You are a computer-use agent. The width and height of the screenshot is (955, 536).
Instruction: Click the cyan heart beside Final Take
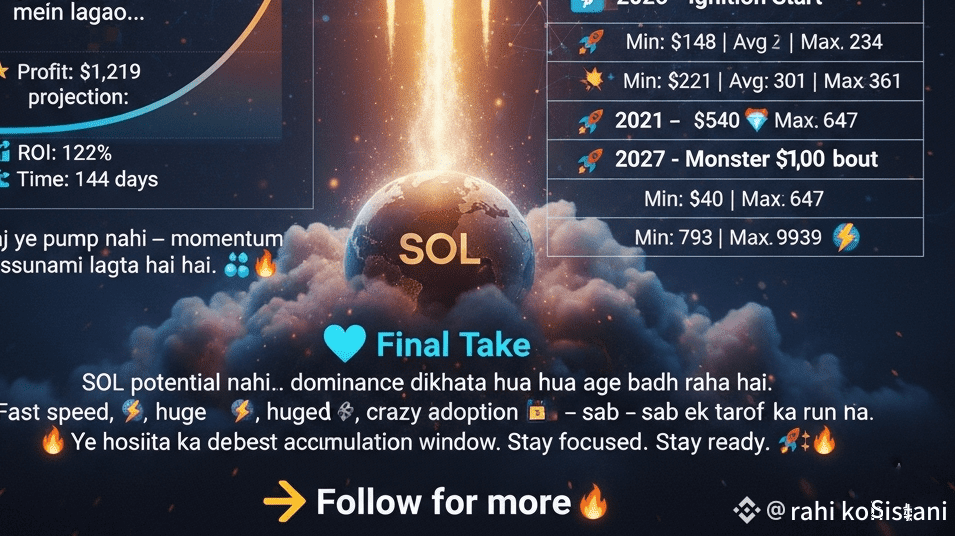pos(344,343)
